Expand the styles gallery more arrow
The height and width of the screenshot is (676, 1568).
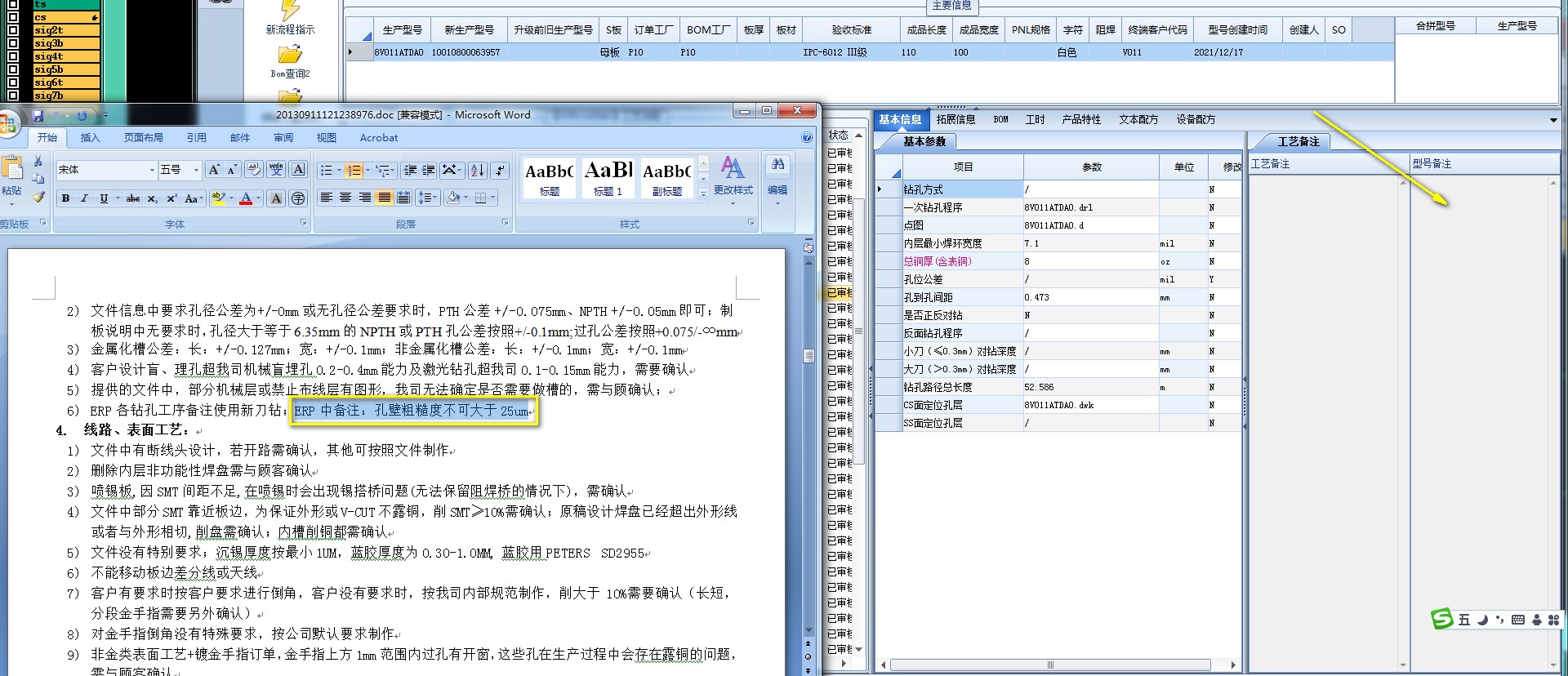tap(703, 193)
